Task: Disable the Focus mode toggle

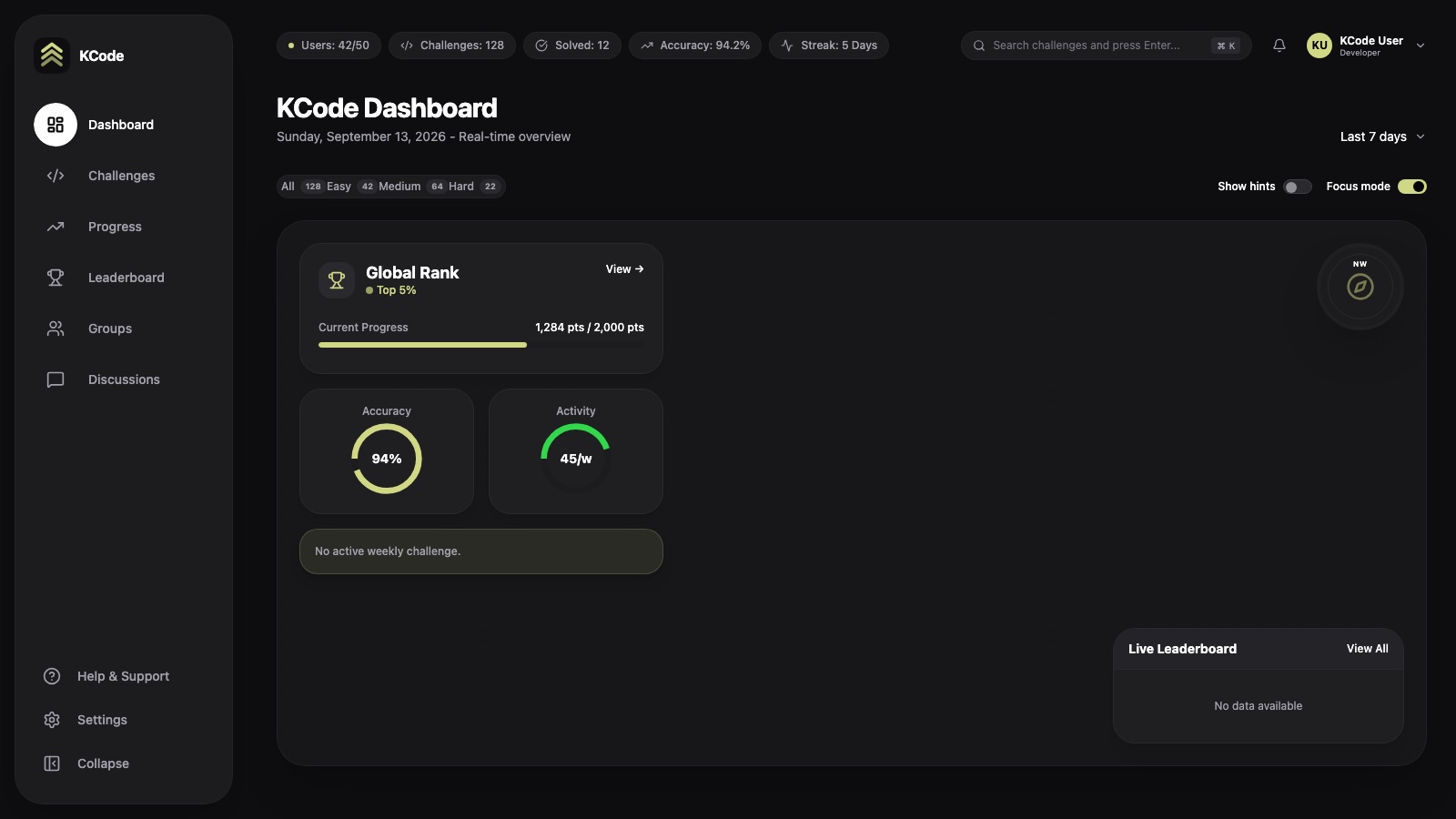Action: (1412, 187)
